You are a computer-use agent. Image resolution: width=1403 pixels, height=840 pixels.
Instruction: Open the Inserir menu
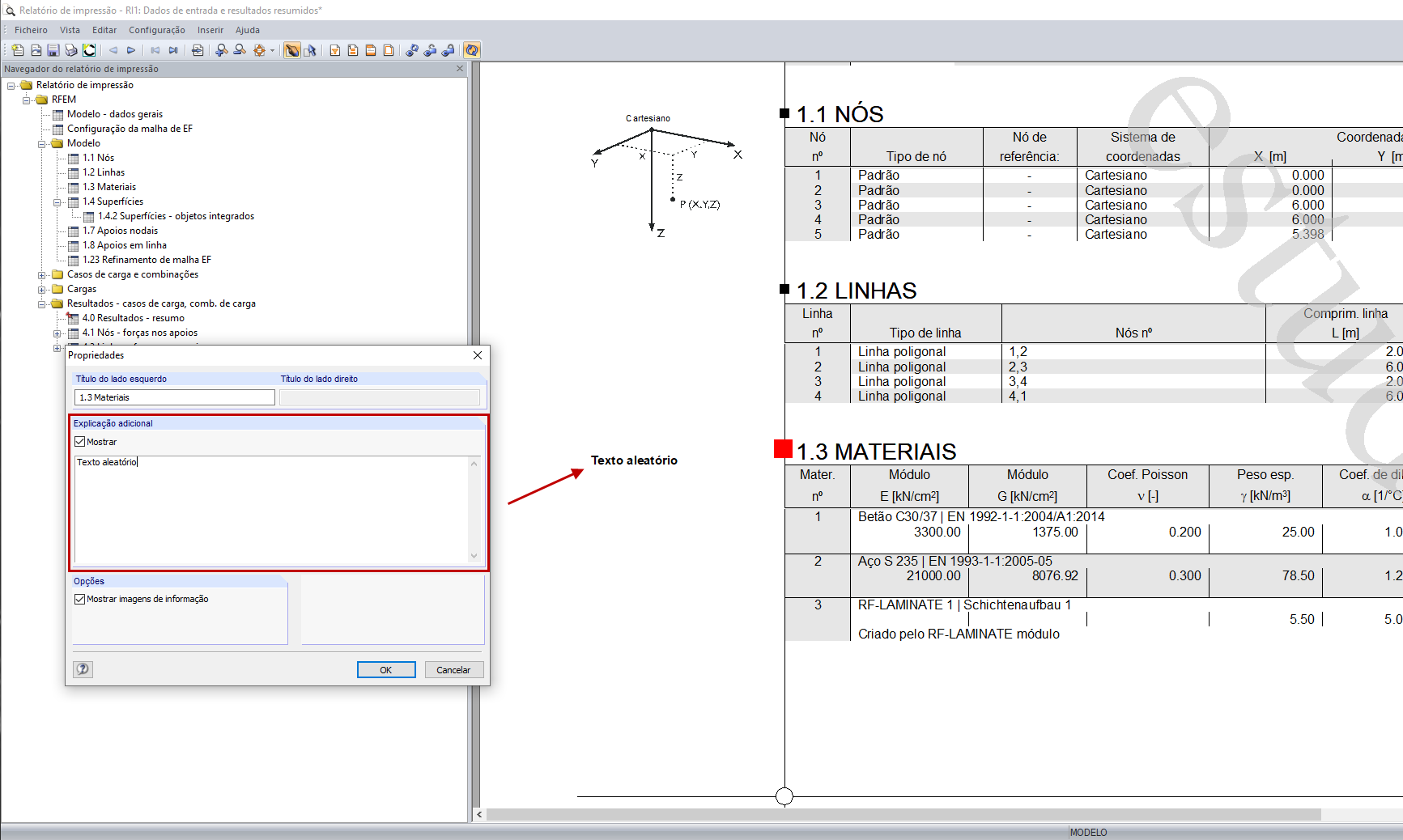(x=210, y=30)
